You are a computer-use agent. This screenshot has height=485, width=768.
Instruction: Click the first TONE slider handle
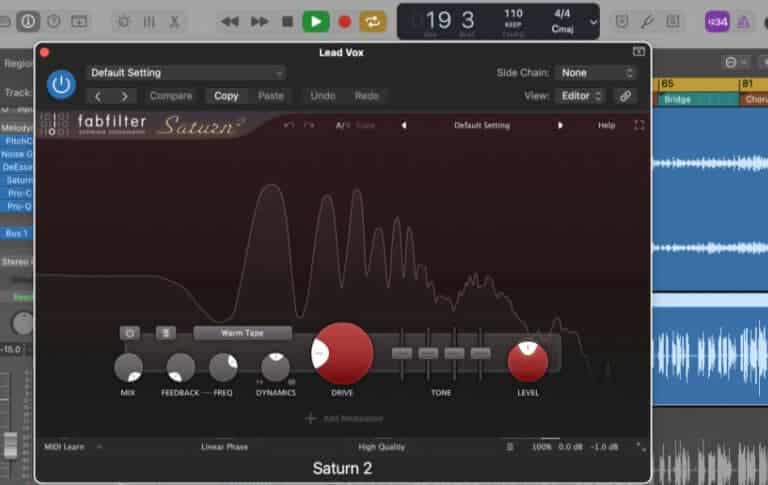coord(402,353)
